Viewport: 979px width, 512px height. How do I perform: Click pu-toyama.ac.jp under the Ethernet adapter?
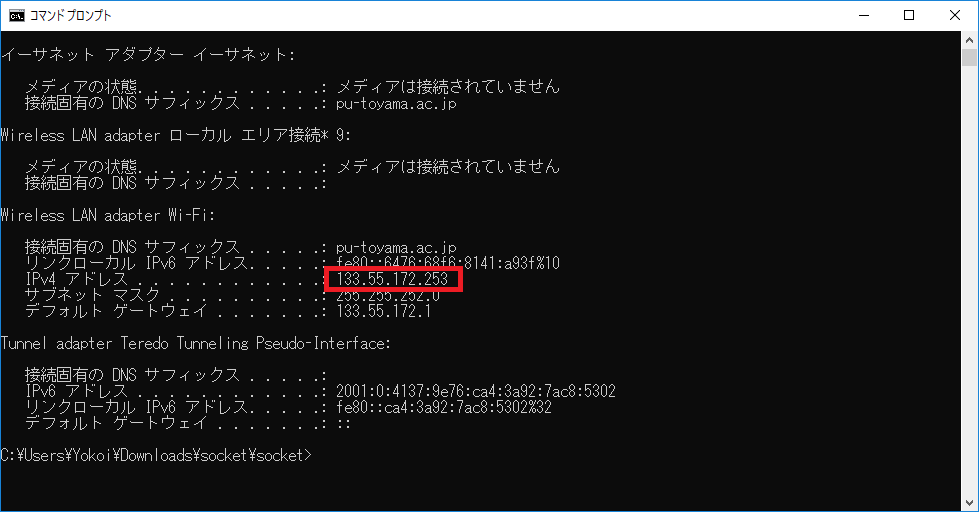396,102
